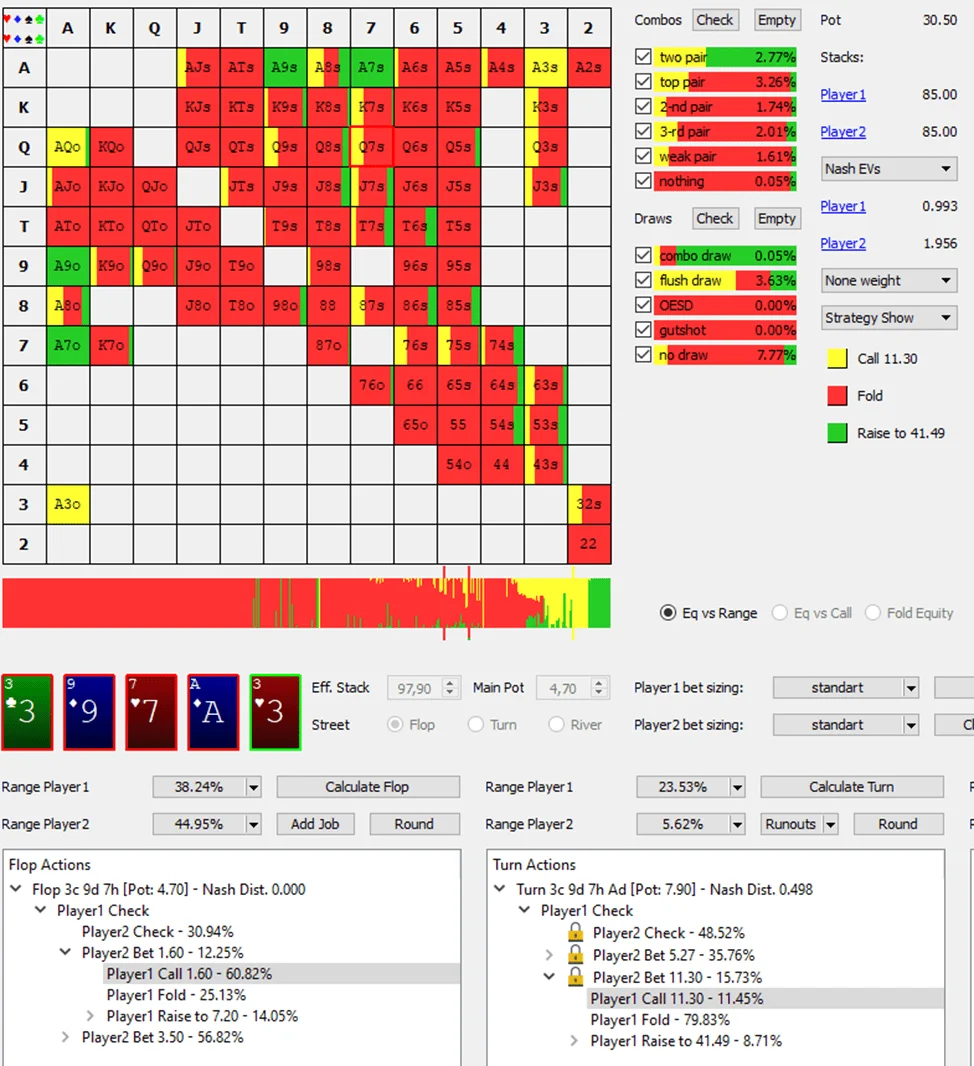This screenshot has height=1066, width=974.
Task: Click the 9 of diamonds board card
Action: tap(89, 712)
